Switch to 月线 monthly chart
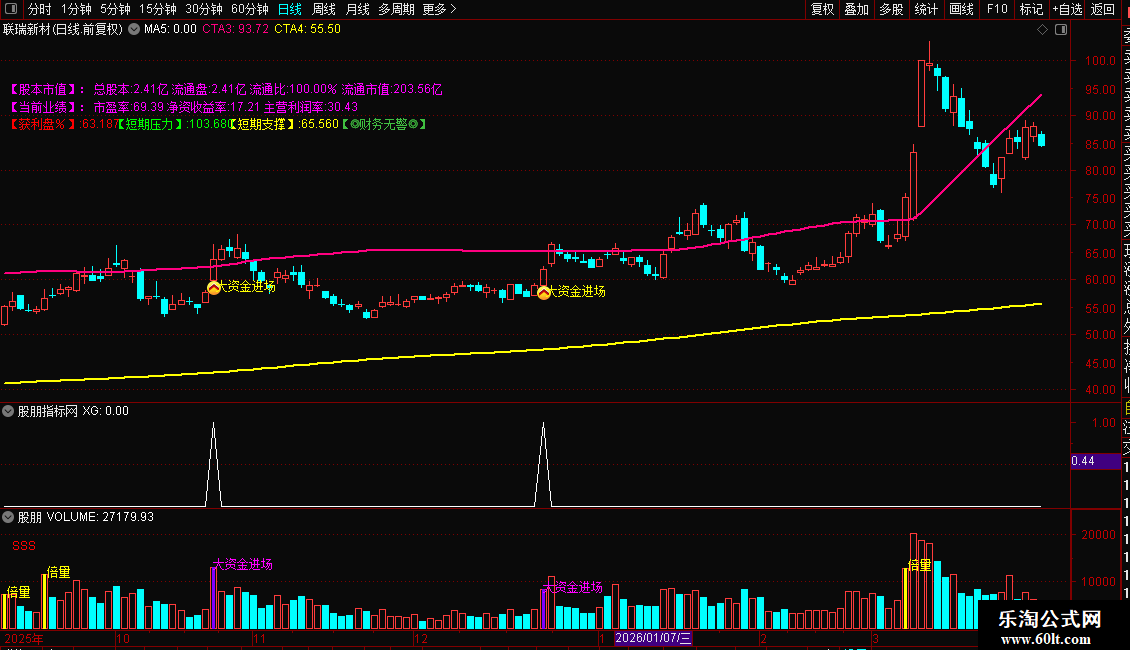The image size is (1130, 650). click(357, 9)
